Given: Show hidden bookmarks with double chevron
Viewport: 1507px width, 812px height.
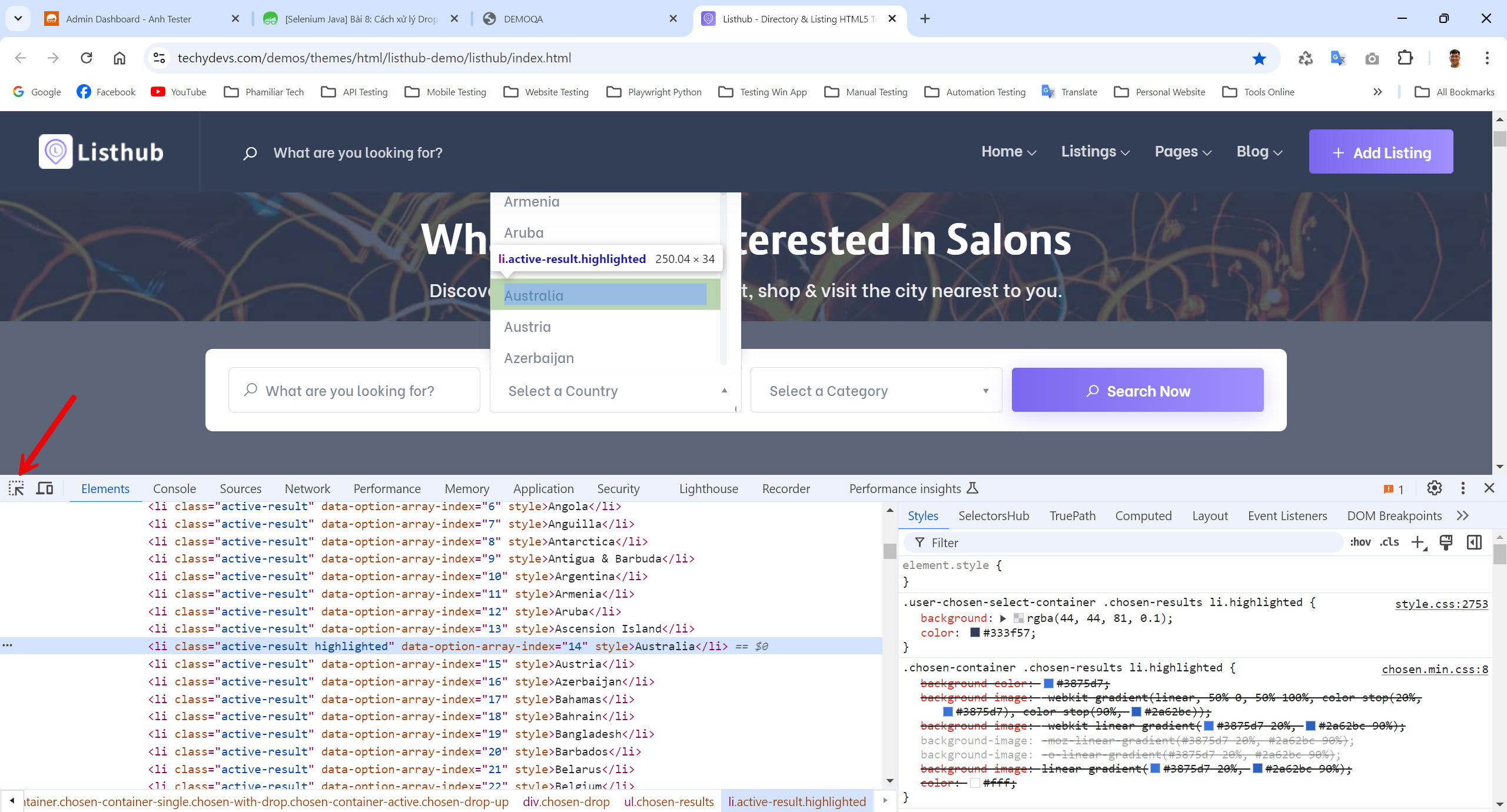Looking at the screenshot, I should coord(1377,92).
